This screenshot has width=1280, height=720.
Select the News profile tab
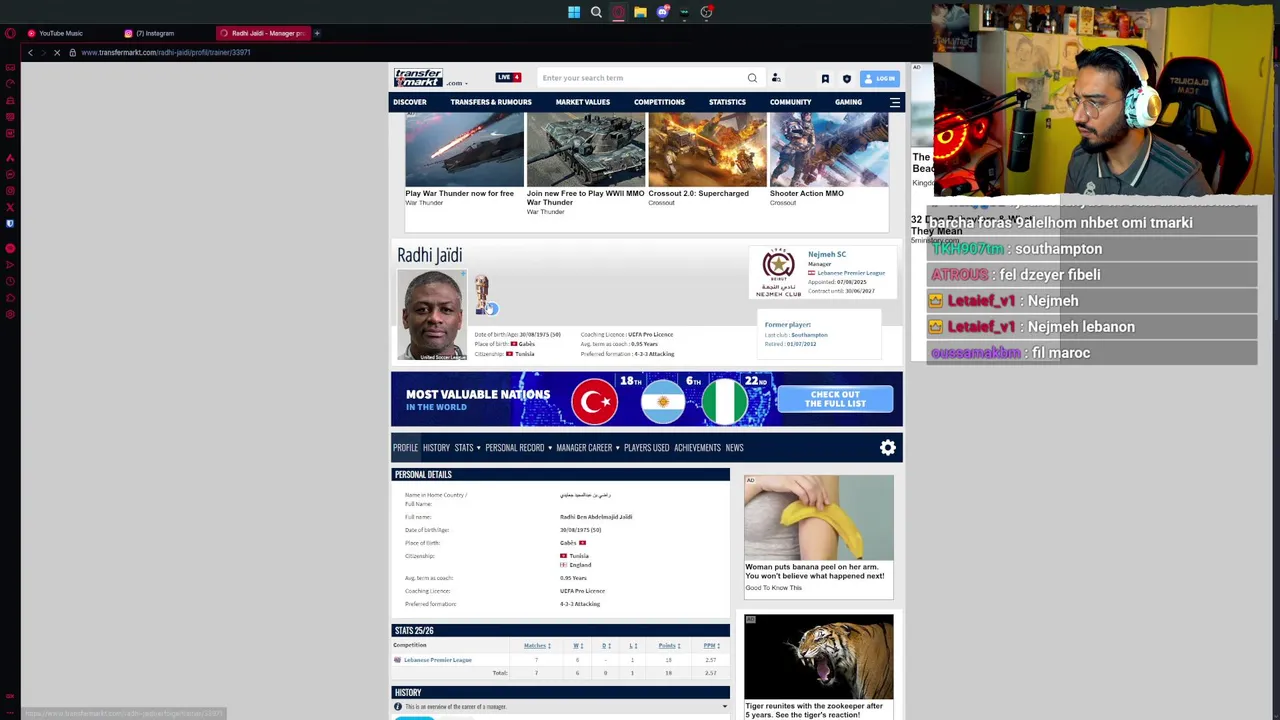point(734,448)
